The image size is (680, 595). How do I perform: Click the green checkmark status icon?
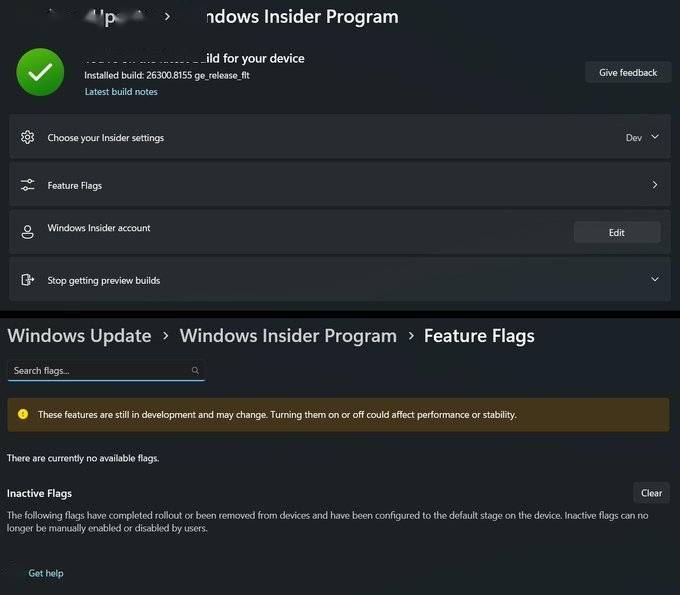(x=41, y=72)
